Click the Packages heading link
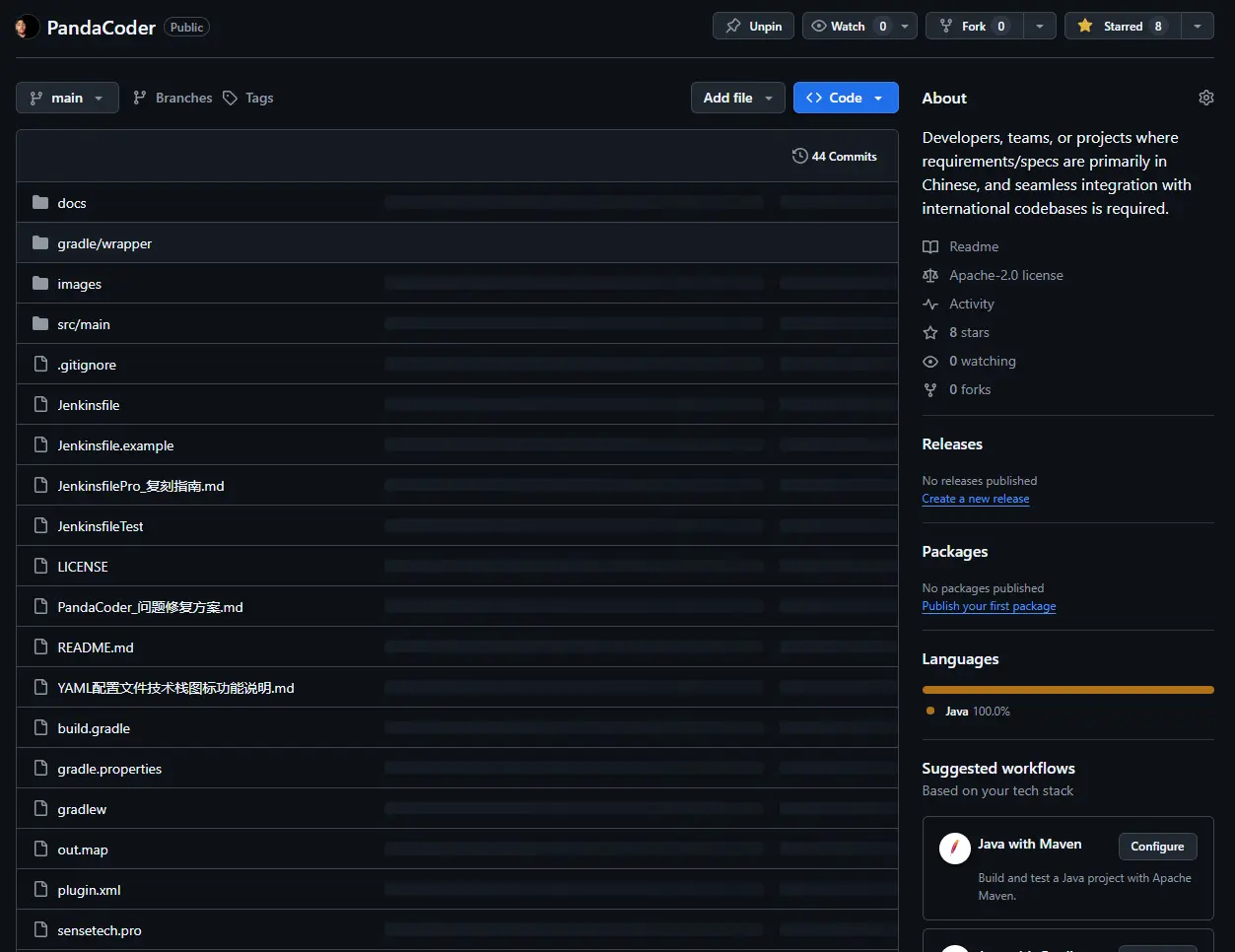The image size is (1235, 952). [955, 552]
